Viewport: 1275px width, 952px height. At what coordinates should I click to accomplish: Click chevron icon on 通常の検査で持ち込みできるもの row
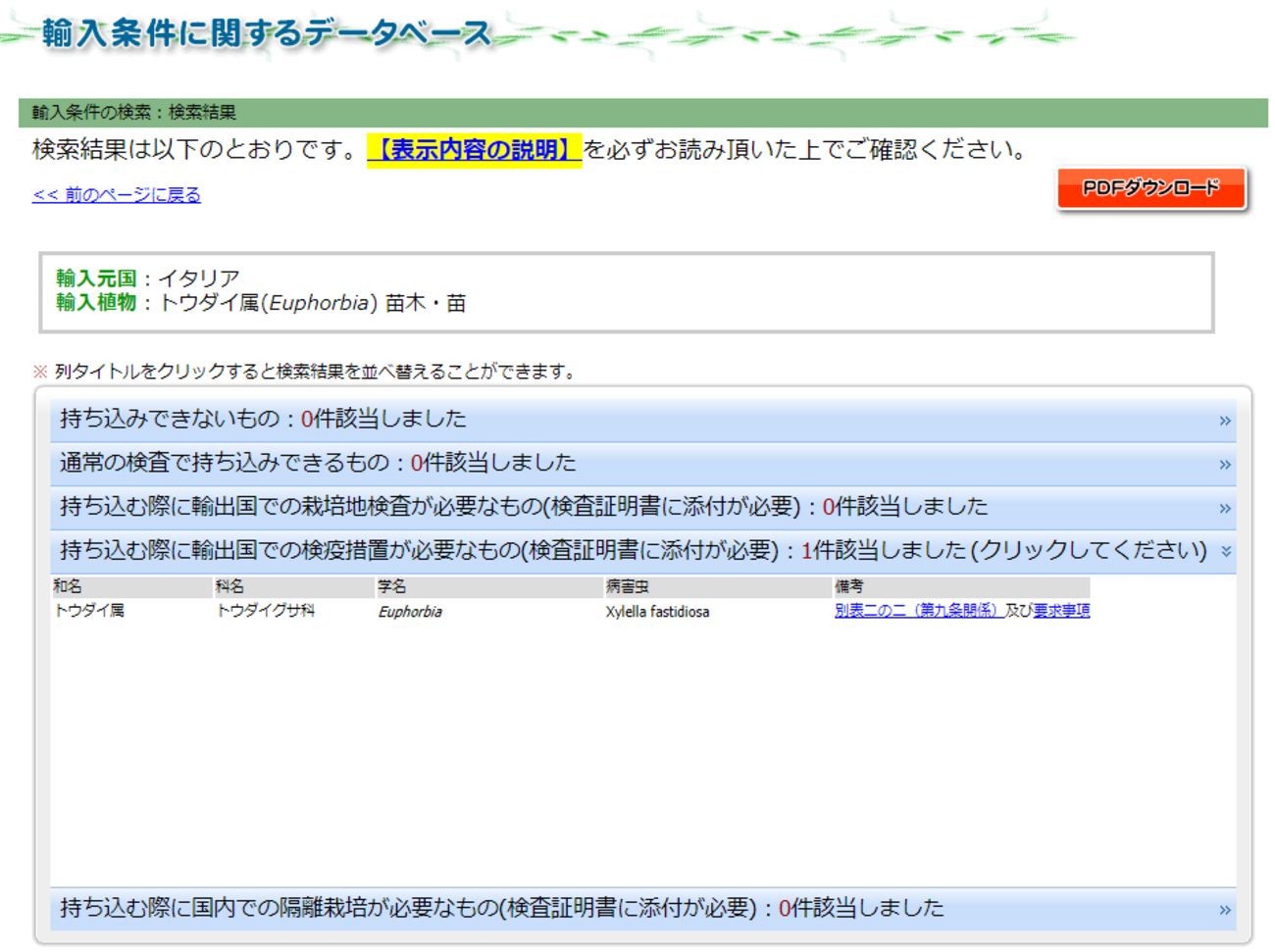pos(1225,465)
